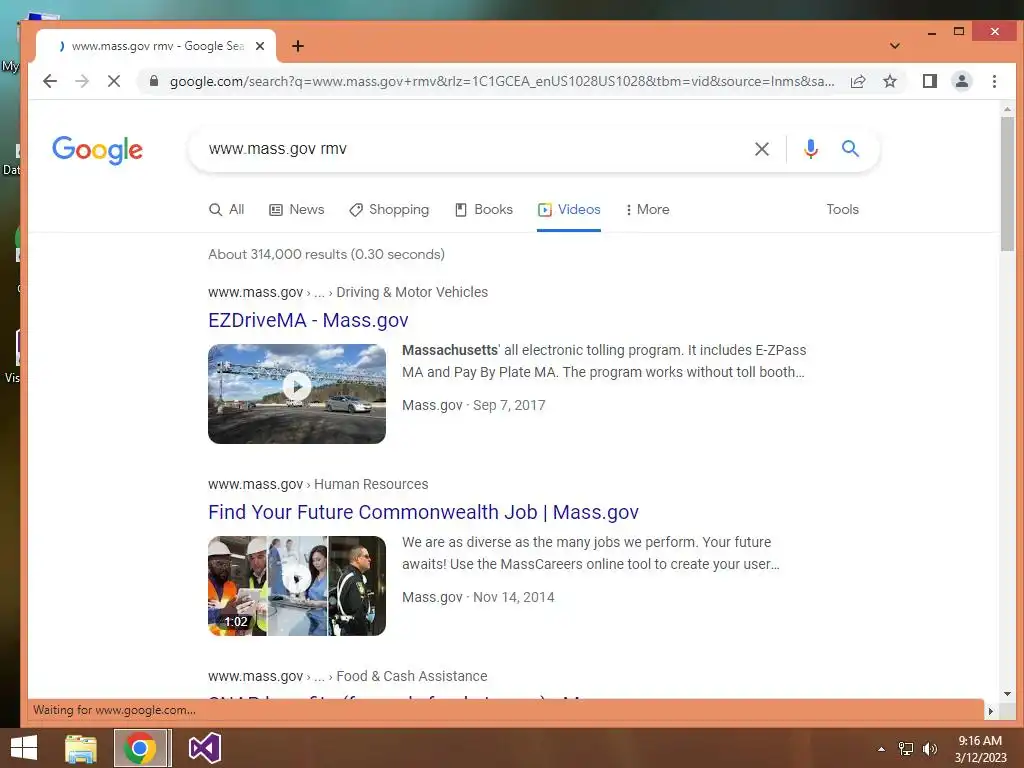This screenshot has height=768, width=1024.
Task: Click the address bar URL
Action: [x=502, y=81]
